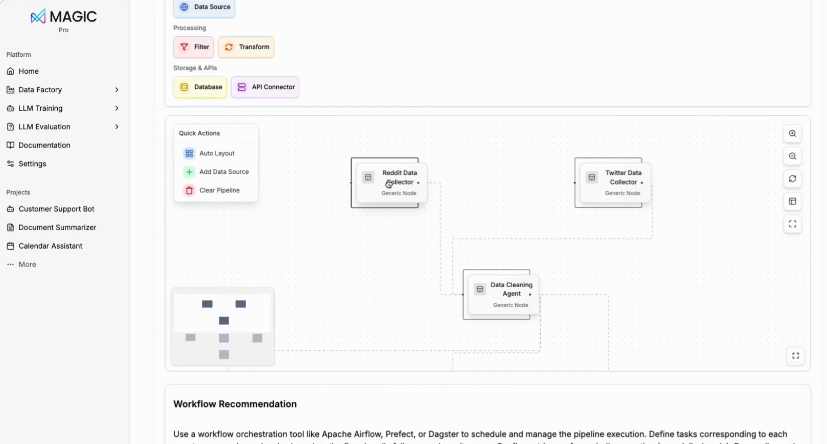Click the API Connector server icon

pyautogui.click(x=242, y=87)
